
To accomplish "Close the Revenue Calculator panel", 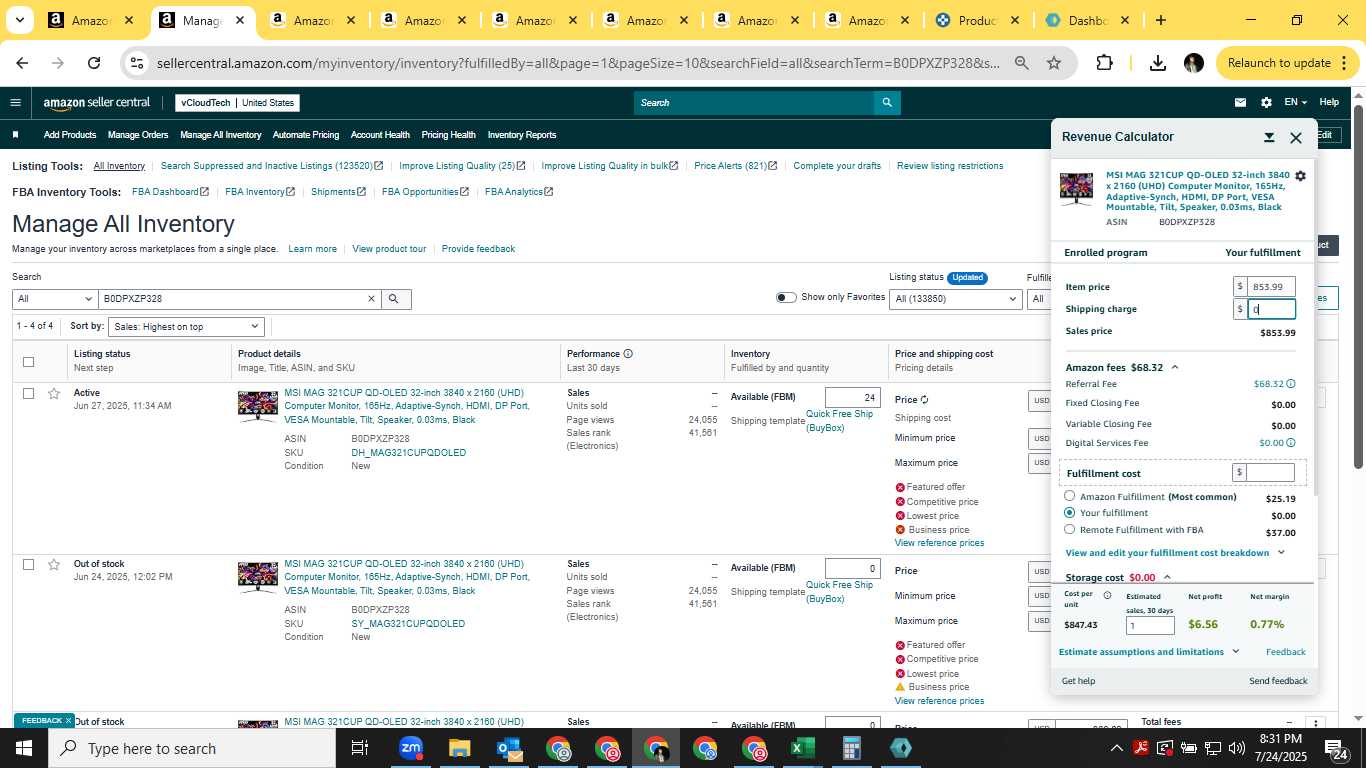I will point(1296,138).
